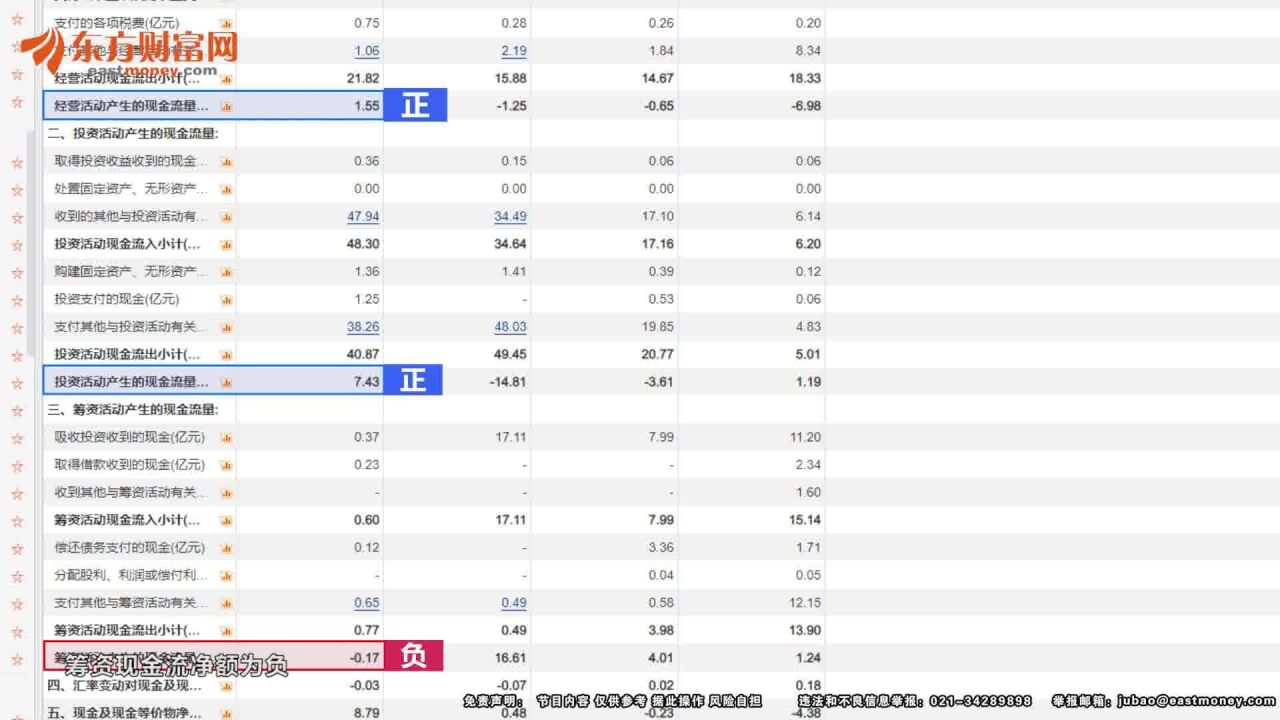Click the -14.81 cell
Image resolution: width=1280 pixels, height=720 pixels.
pyautogui.click(x=508, y=382)
